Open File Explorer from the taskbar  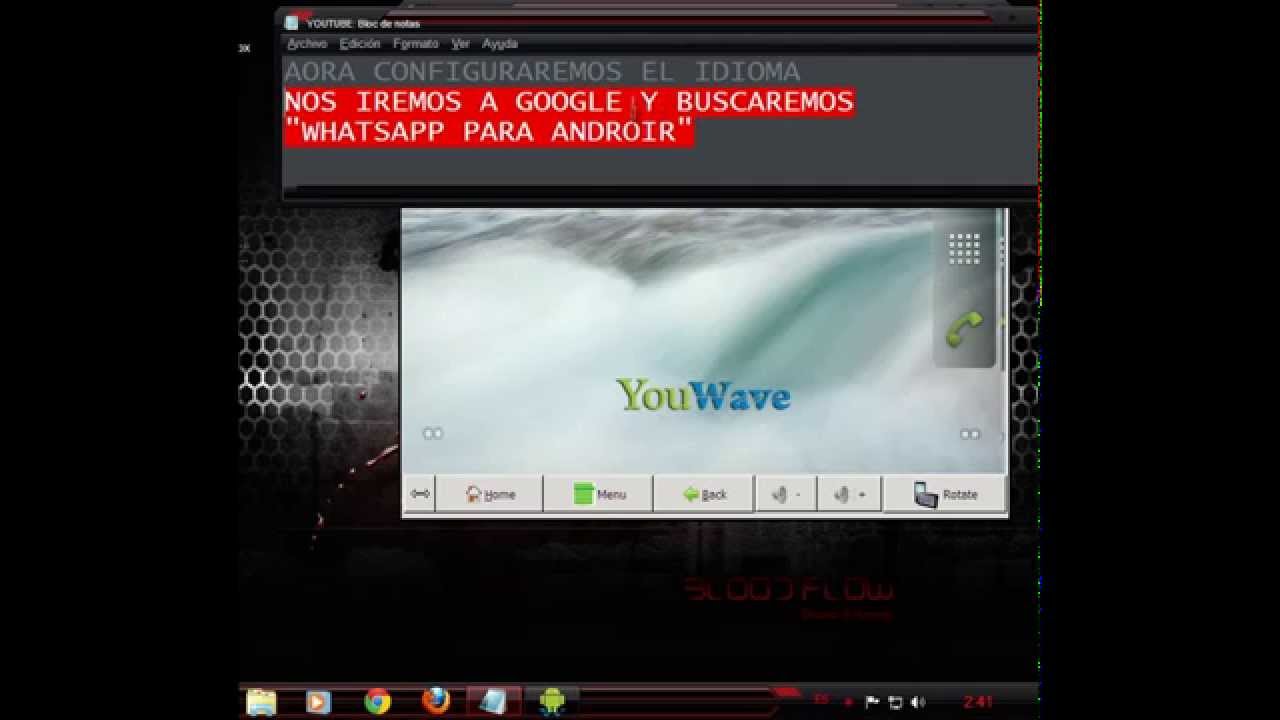(x=261, y=702)
